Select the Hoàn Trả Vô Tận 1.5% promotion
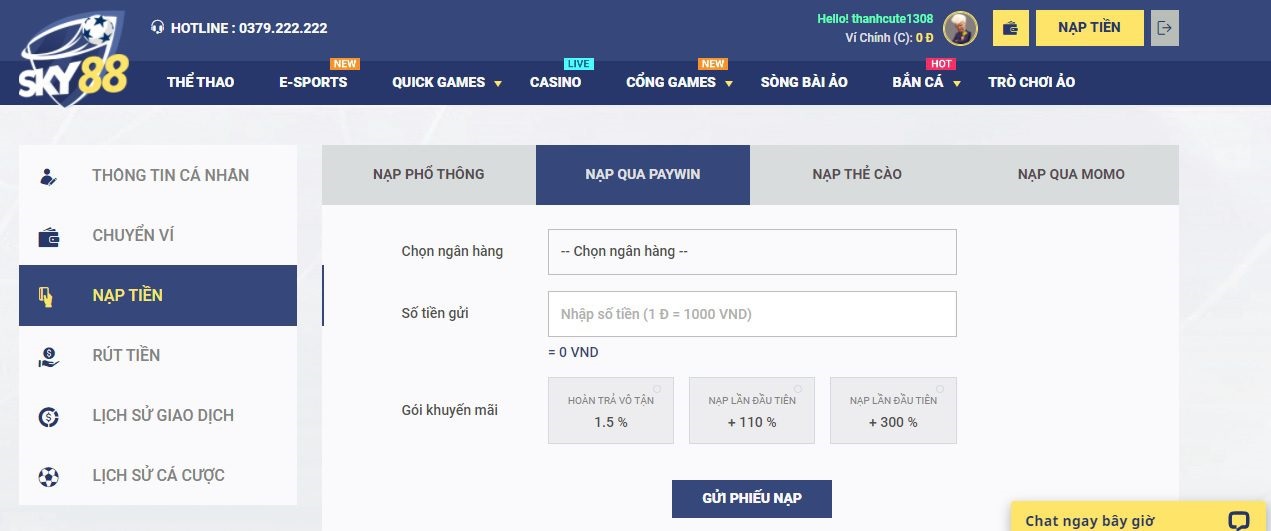The image size is (1271, 531). pos(610,410)
